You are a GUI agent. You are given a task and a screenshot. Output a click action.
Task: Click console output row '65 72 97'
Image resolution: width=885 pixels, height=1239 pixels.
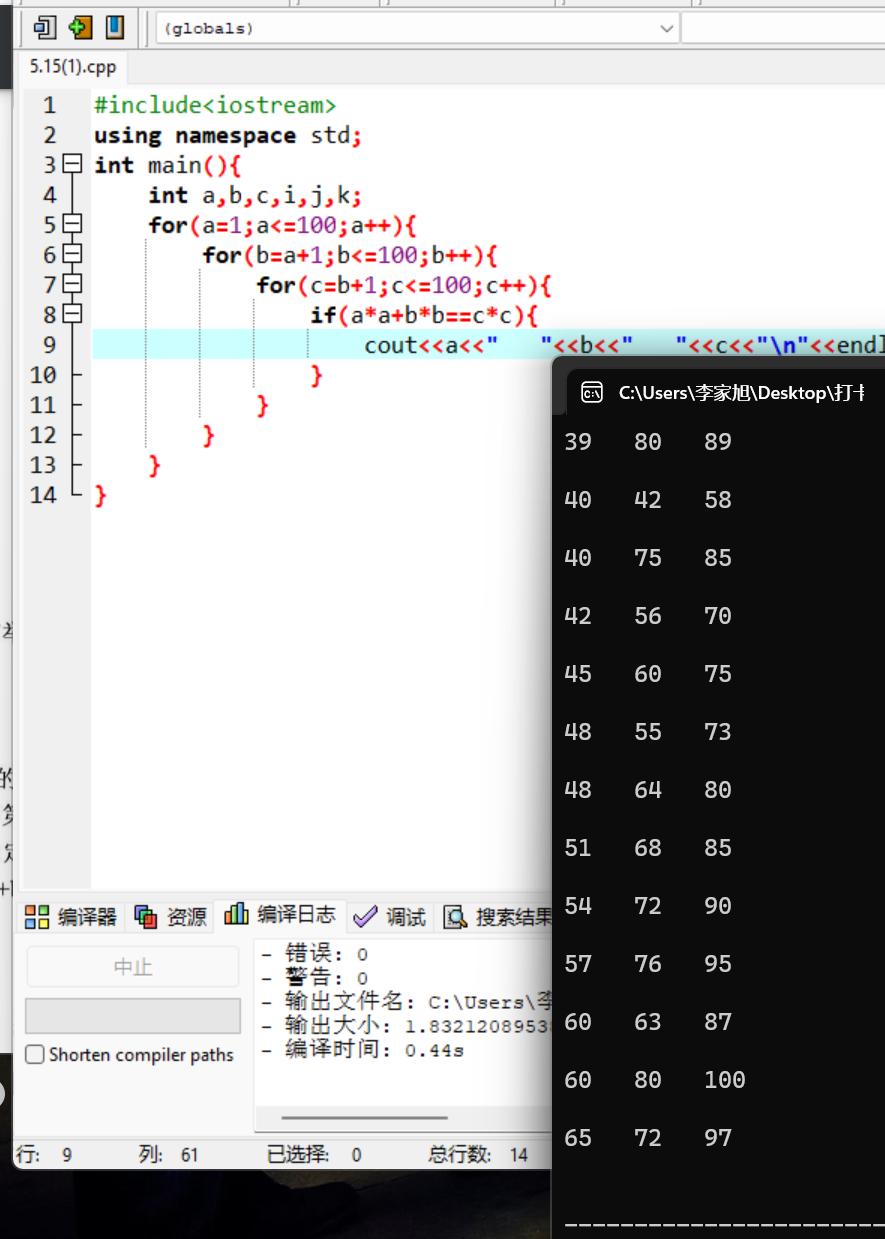pos(648,1138)
